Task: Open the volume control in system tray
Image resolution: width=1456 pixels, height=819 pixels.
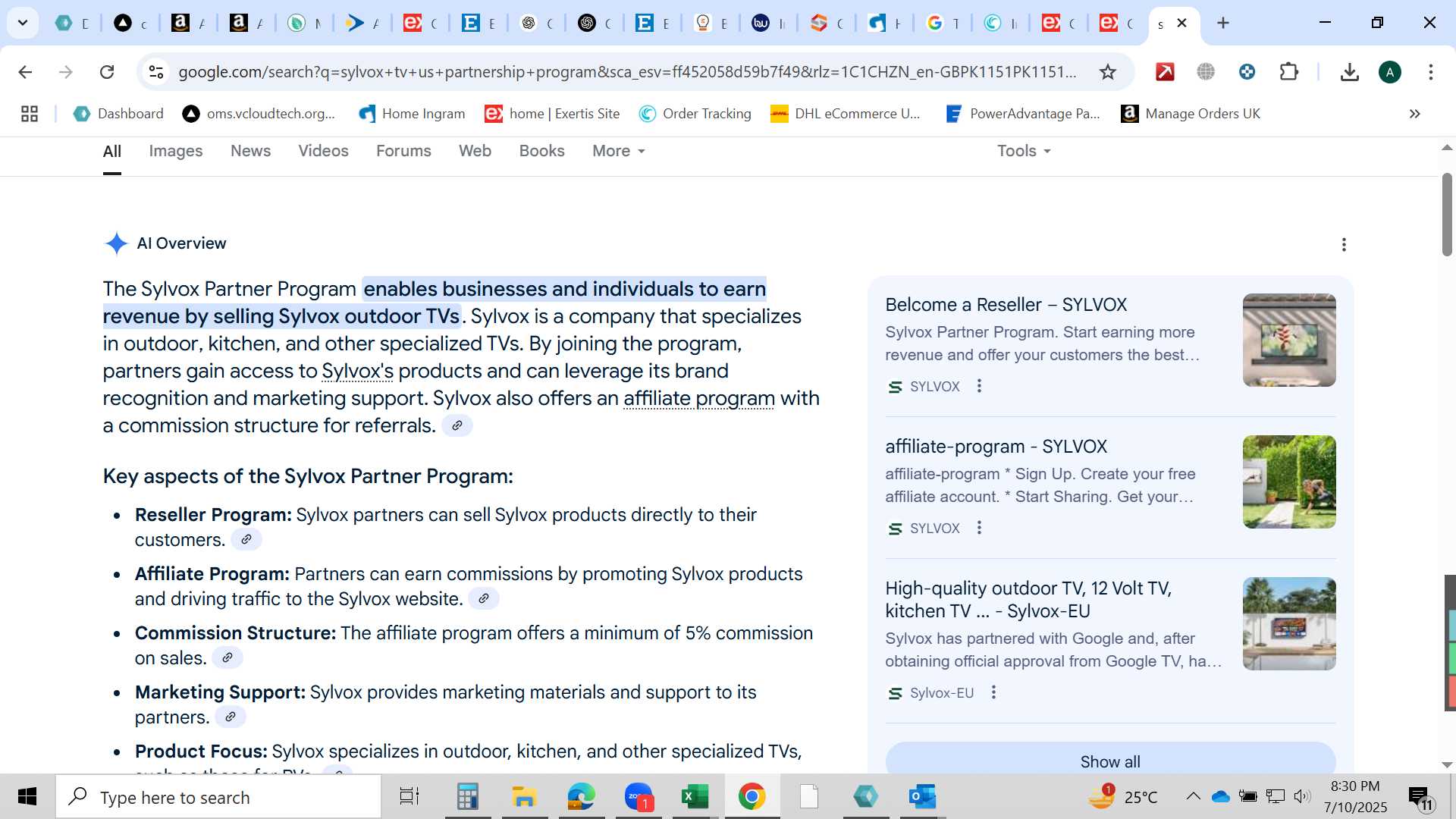Action: pos(1302,796)
